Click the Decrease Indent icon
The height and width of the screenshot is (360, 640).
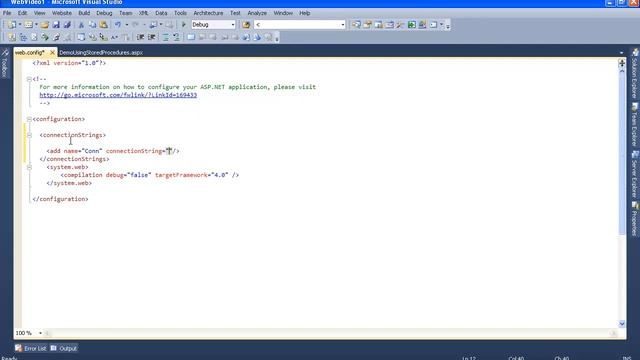click(x=140, y=38)
